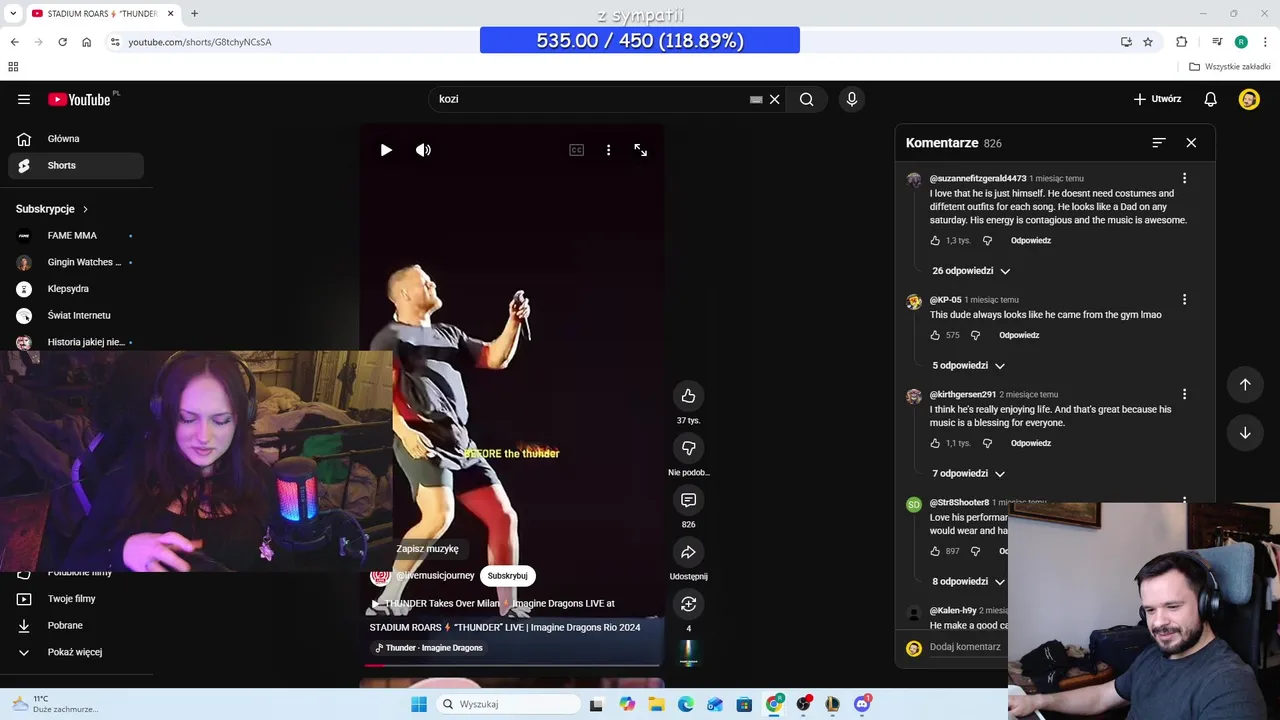
Task: Expand 8 odpowiedzi replies
Action: point(968,582)
